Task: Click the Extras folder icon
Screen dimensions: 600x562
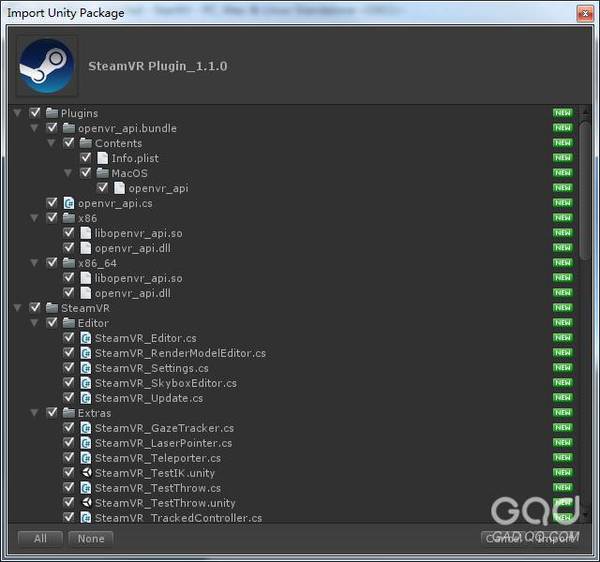Action: pos(68,413)
